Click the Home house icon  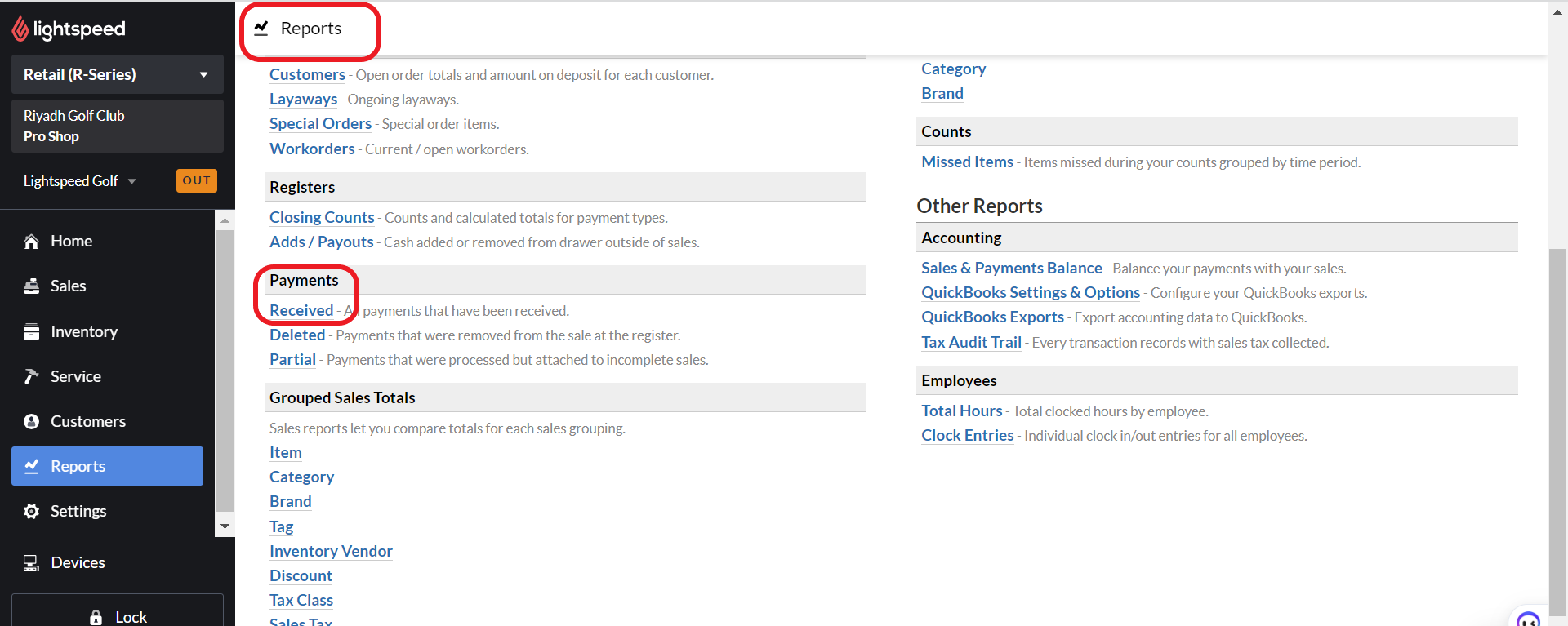(x=32, y=242)
